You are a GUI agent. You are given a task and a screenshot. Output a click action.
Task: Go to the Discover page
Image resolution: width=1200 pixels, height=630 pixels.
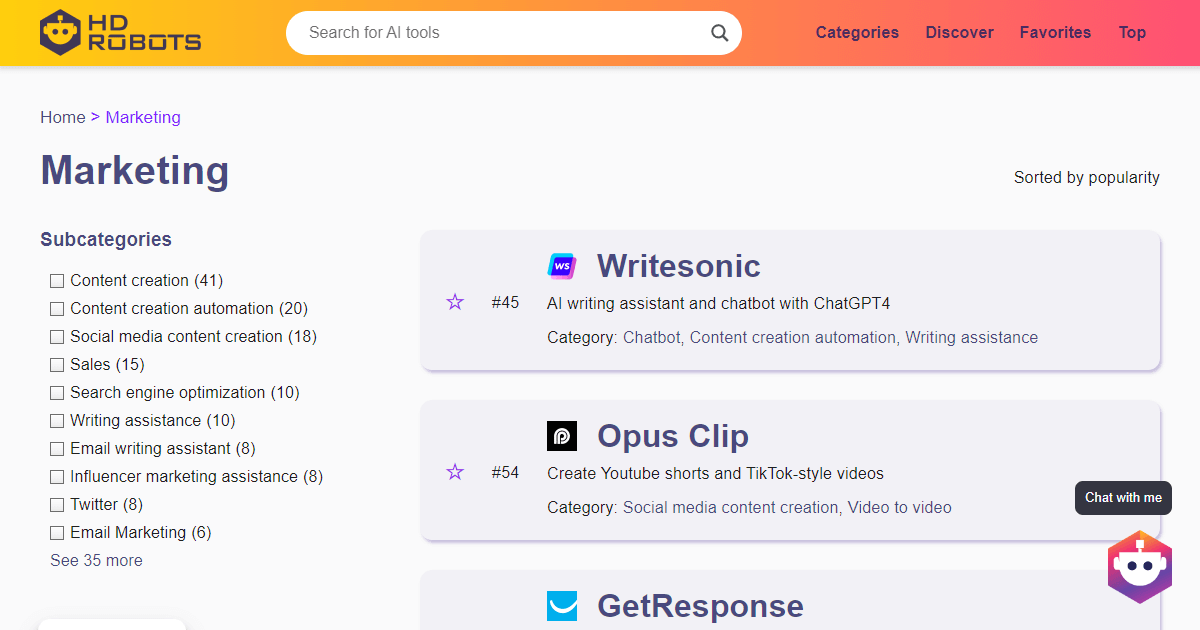[959, 32]
